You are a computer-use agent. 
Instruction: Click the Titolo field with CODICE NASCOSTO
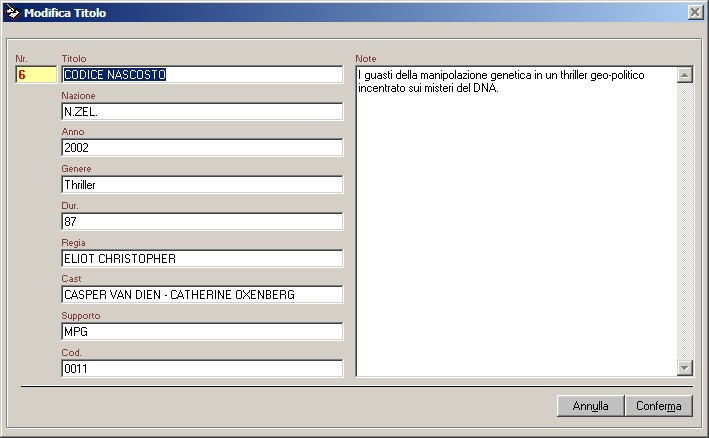(x=202, y=75)
